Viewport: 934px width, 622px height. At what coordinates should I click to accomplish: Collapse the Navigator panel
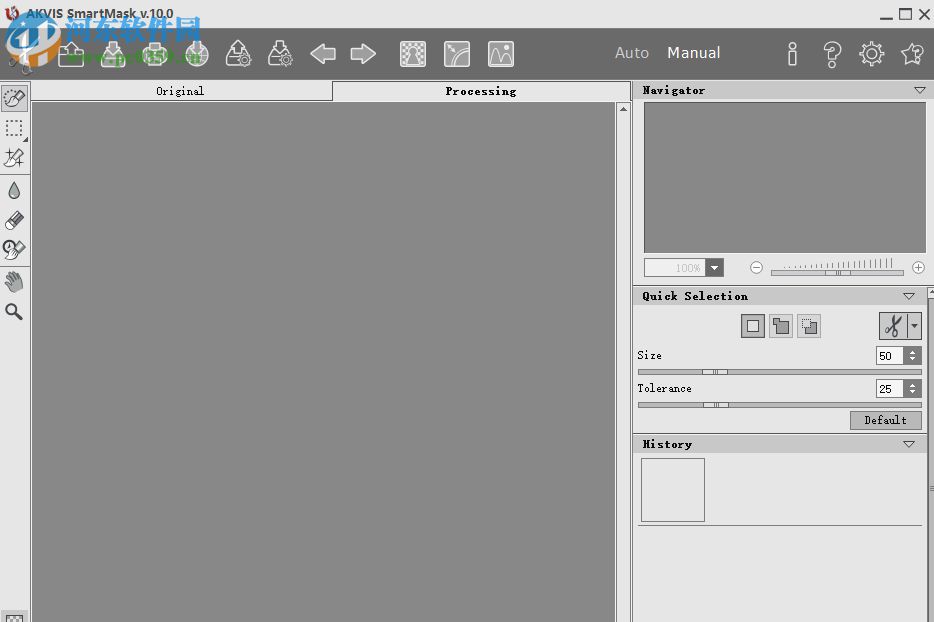coord(919,91)
